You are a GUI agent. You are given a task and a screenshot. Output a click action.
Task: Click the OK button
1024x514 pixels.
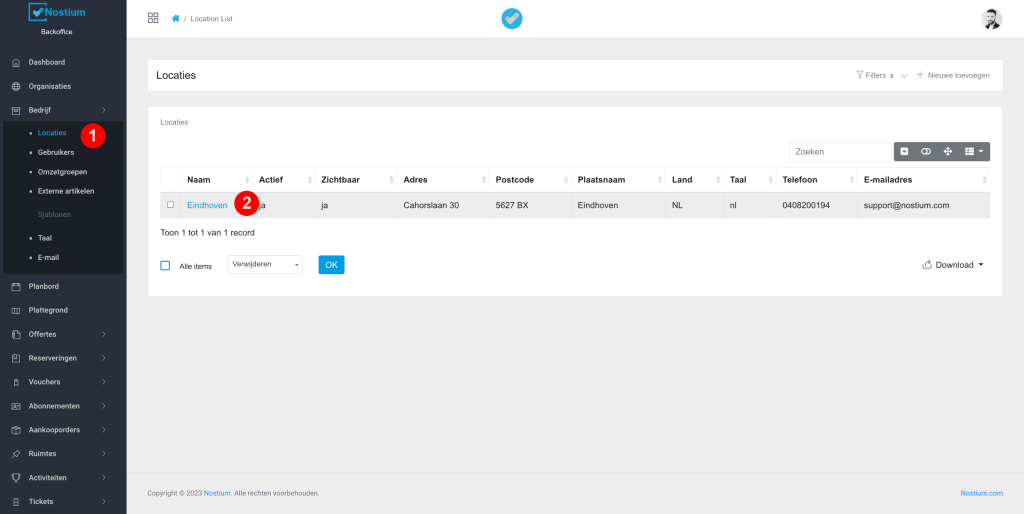coord(331,264)
